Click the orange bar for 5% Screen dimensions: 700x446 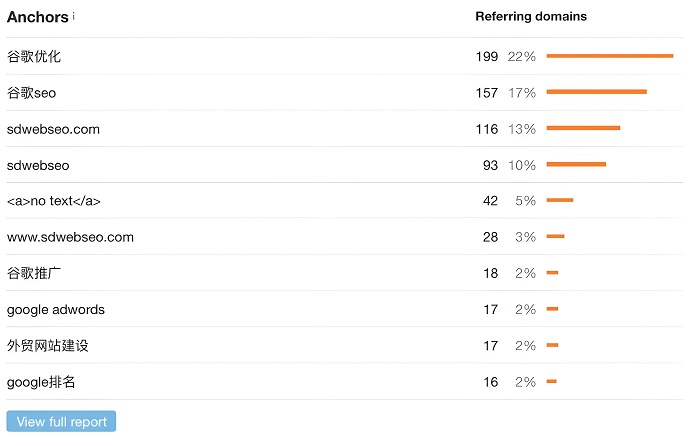(x=560, y=200)
